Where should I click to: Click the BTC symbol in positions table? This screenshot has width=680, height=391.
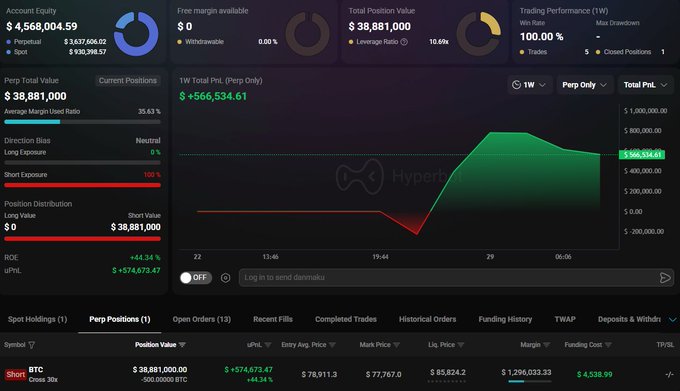click(x=36, y=370)
